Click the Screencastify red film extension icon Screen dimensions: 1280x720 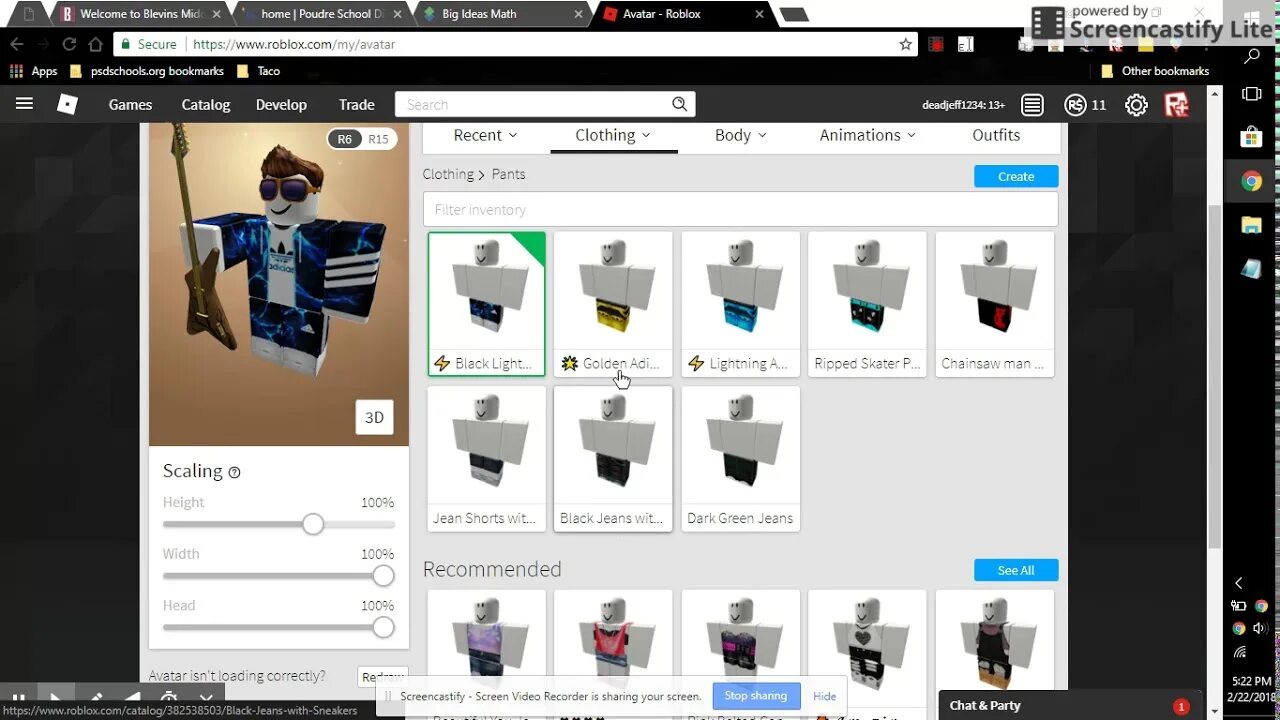pyautogui.click(x=936, y=44)
